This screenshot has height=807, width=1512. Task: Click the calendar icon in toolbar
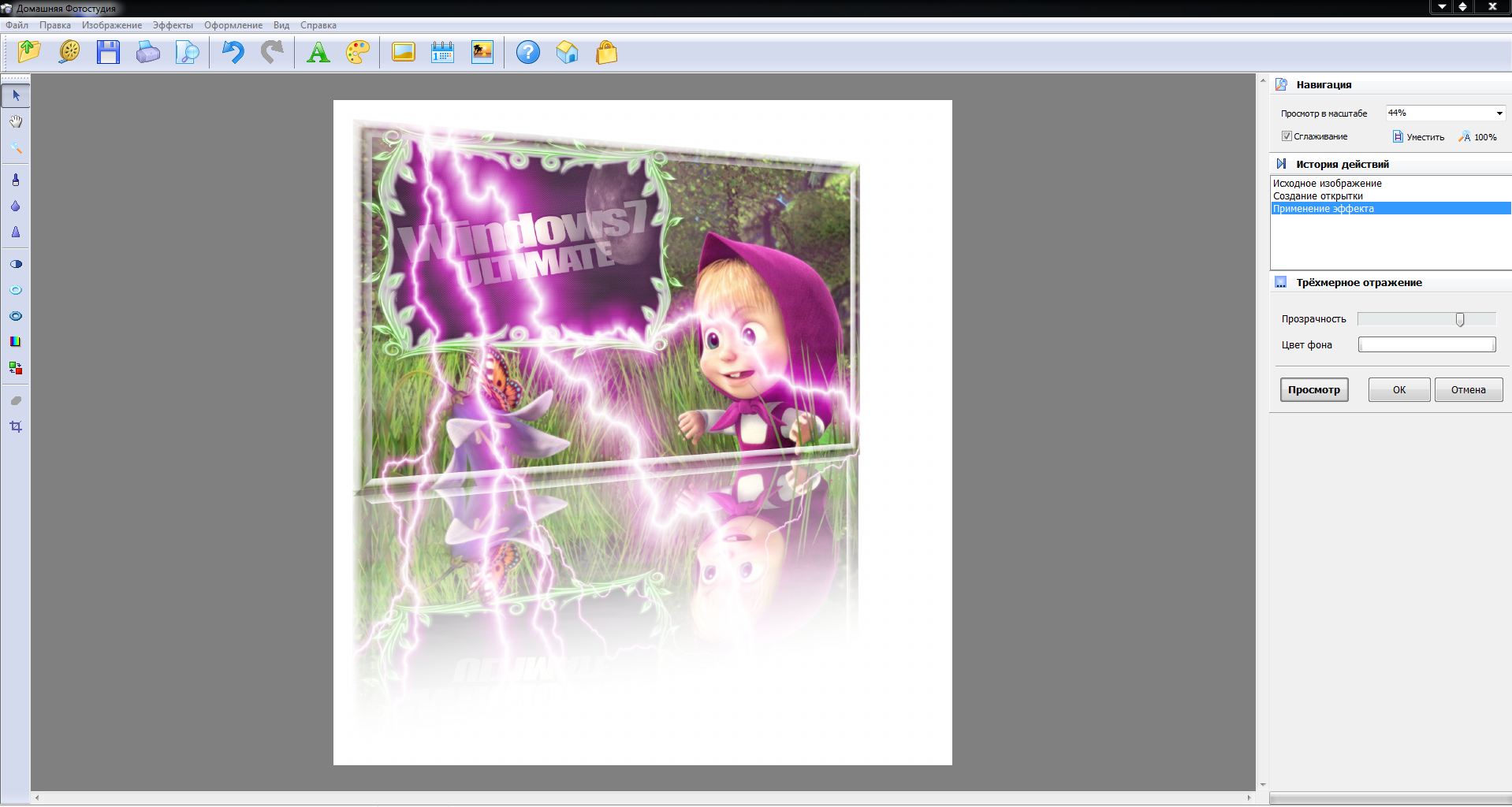click(443, 52)
